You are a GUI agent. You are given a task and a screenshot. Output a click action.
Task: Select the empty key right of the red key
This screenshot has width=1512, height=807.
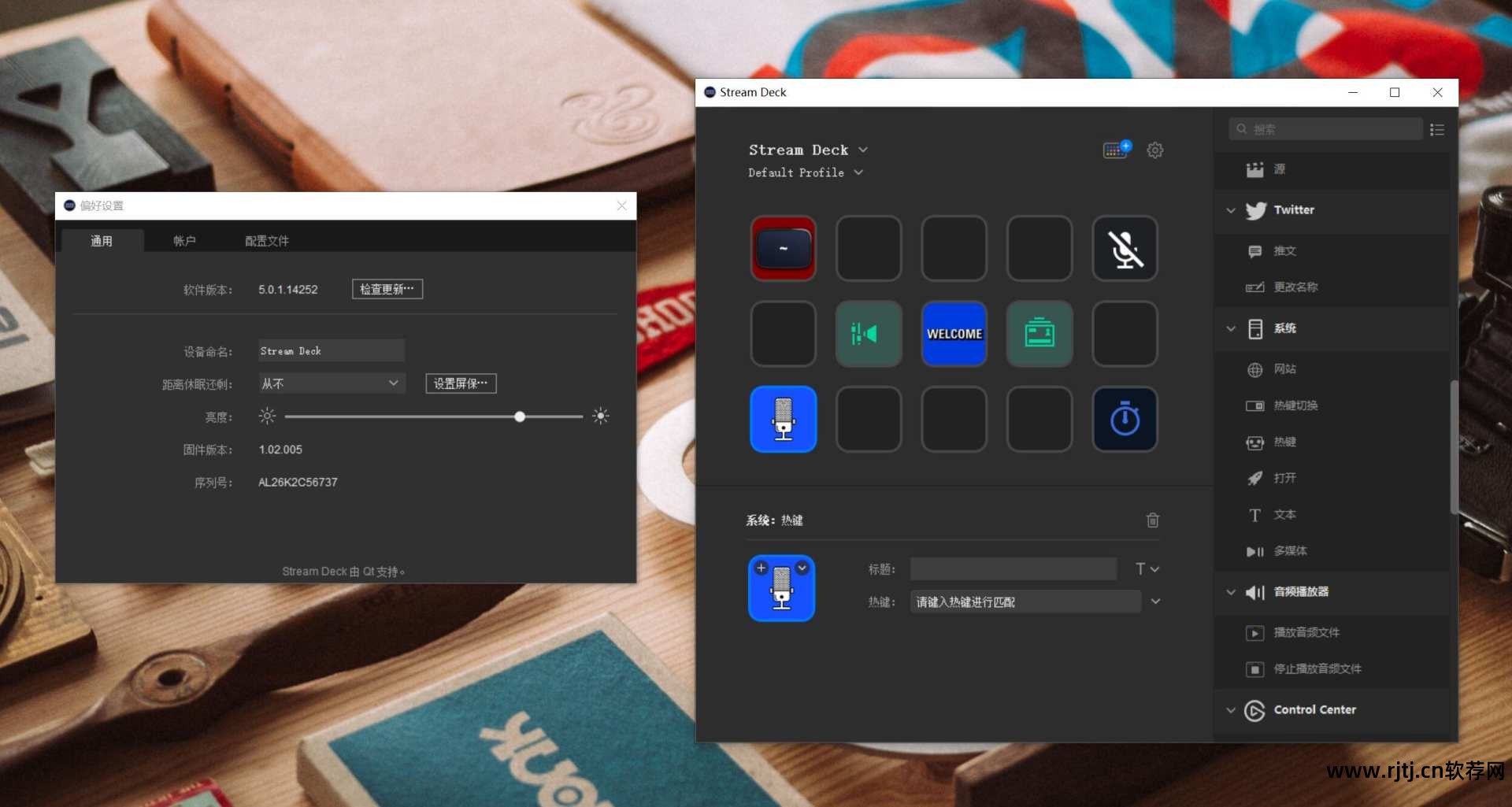869,248
